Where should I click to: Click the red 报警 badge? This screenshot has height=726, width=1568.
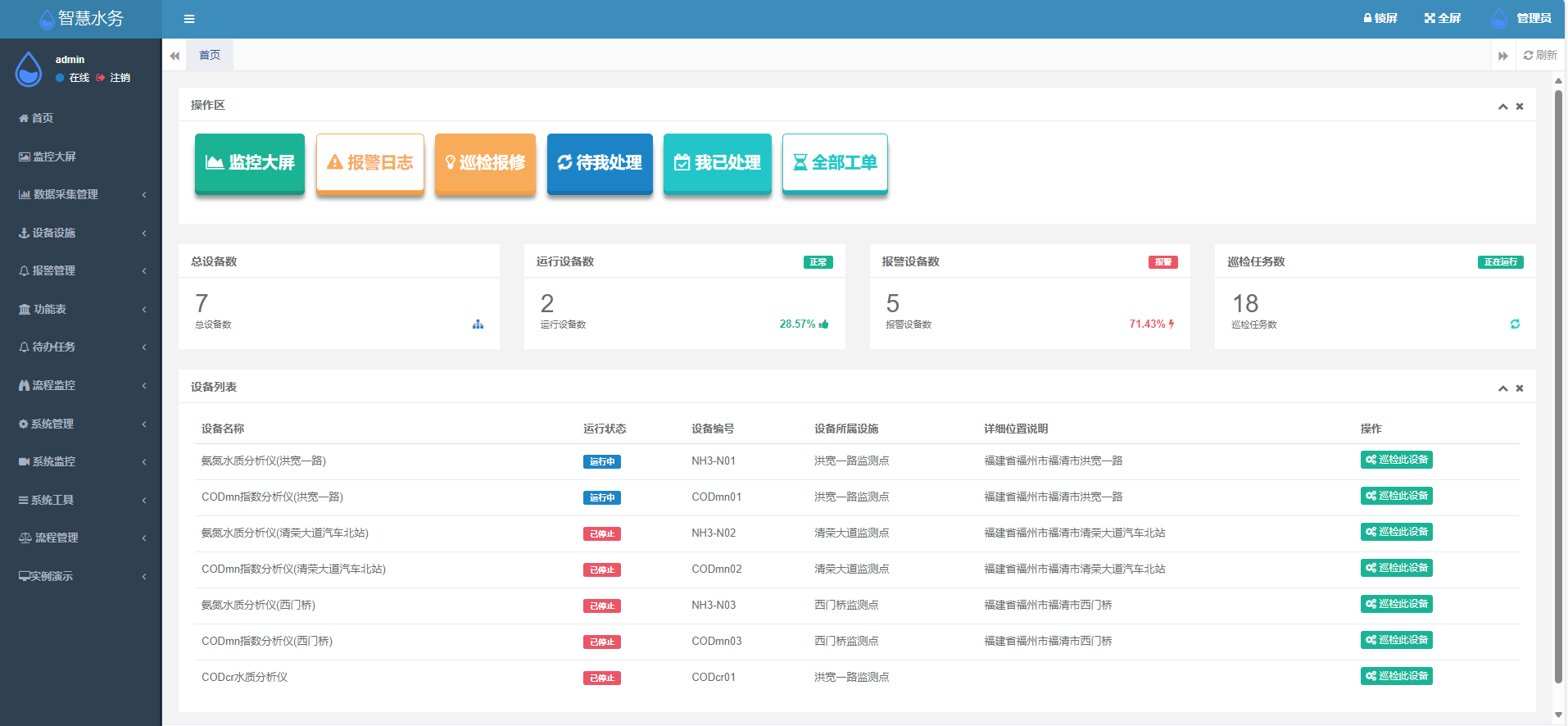(1163, 262)
